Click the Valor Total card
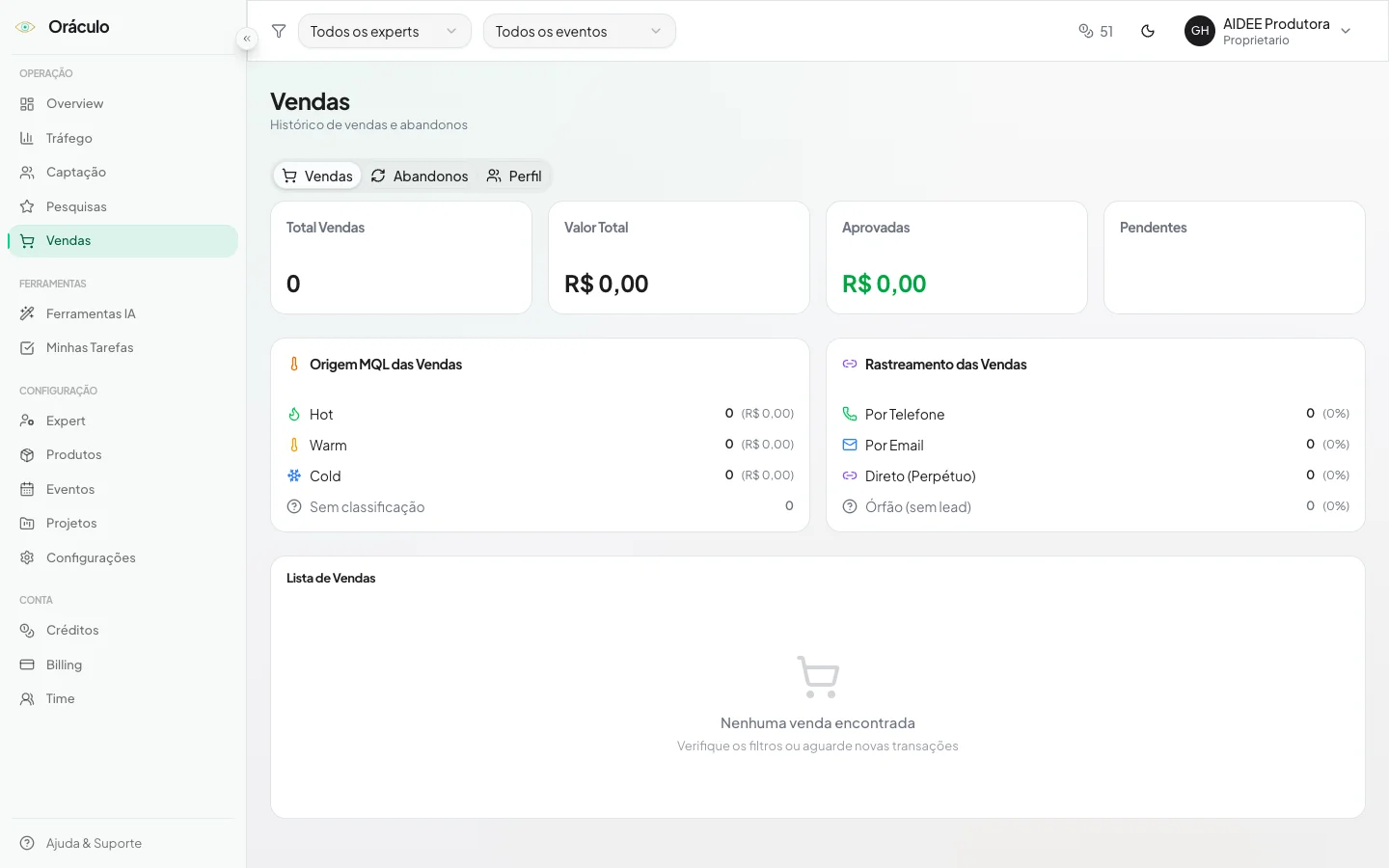1389x868 pixels. click(x=679, y=258)
